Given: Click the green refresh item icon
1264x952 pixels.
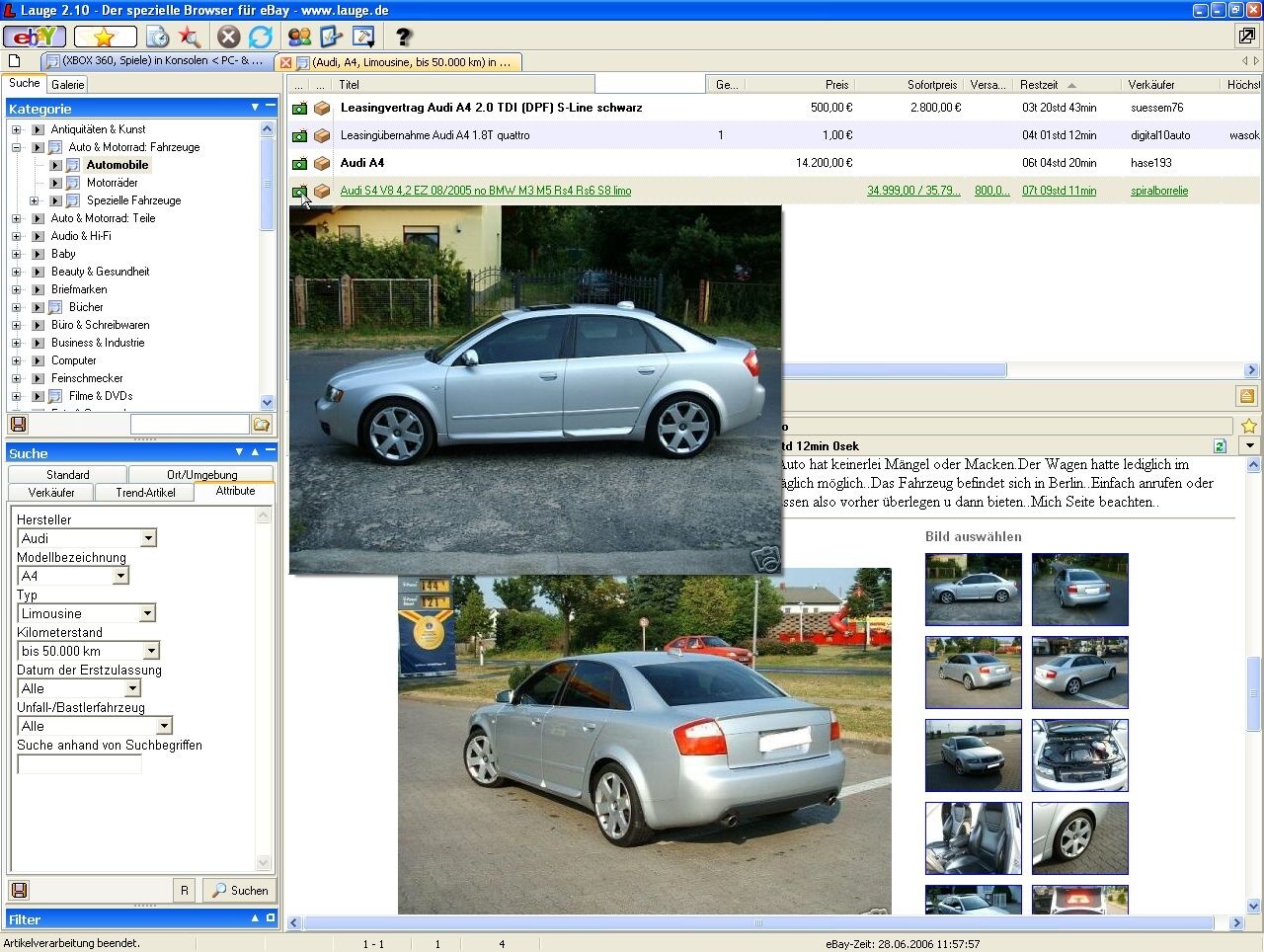Looking at the screenshot, I should (x=1220, y=446).
